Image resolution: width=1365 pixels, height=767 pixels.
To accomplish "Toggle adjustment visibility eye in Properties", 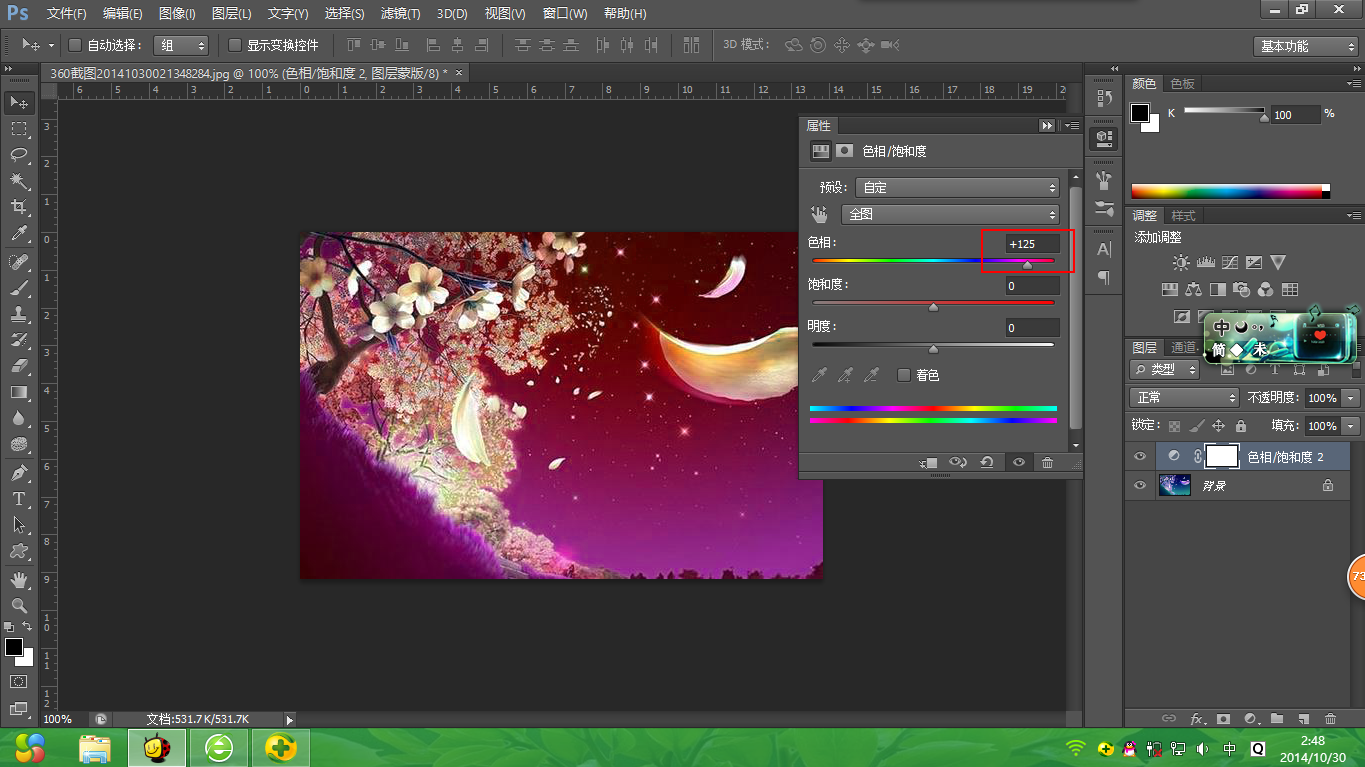I will click(1019, 462).
